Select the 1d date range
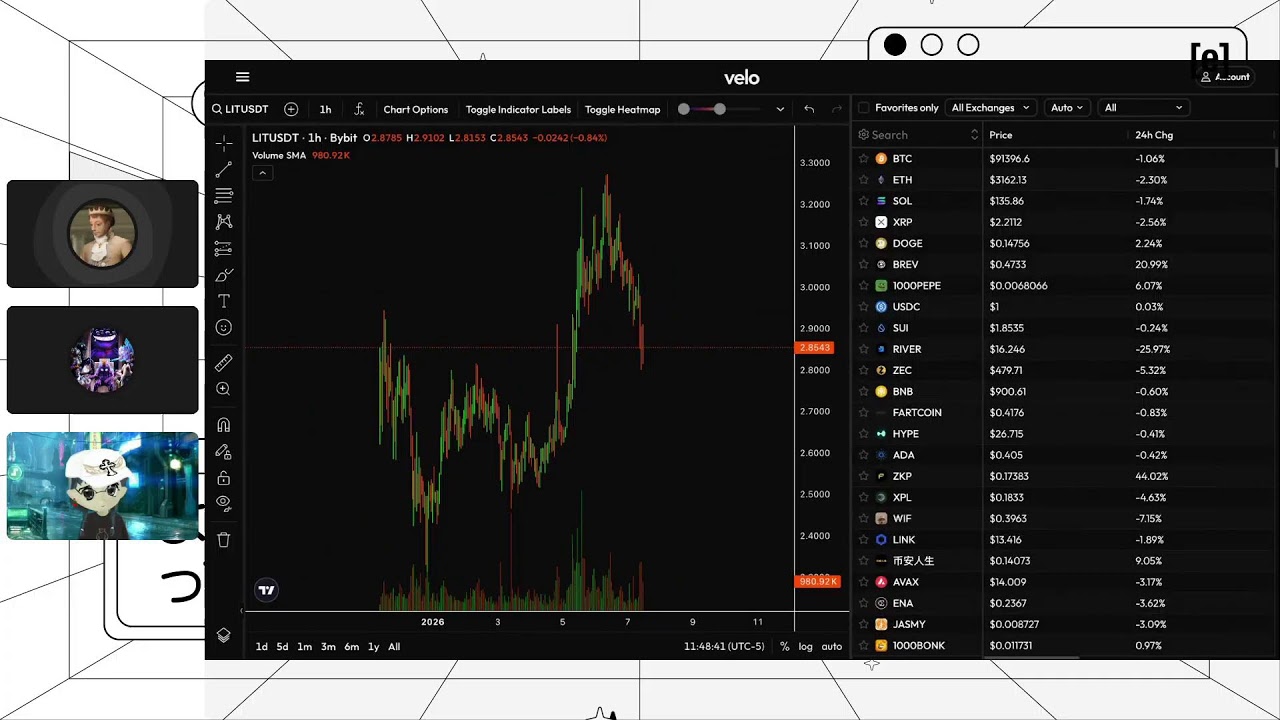The image size is (1280, 720). 262,647
